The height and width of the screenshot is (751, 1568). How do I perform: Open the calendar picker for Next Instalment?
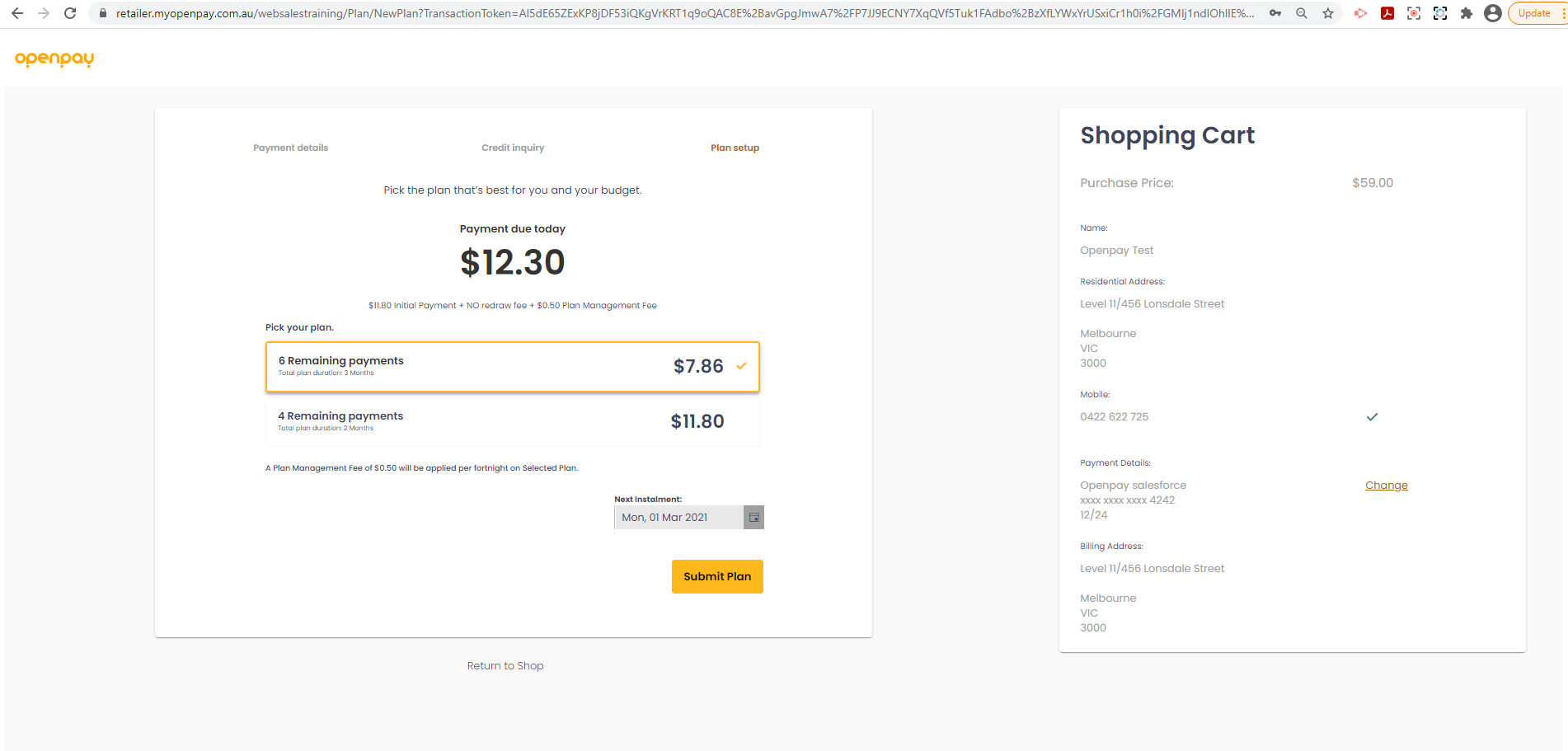(x=753, y=518)
